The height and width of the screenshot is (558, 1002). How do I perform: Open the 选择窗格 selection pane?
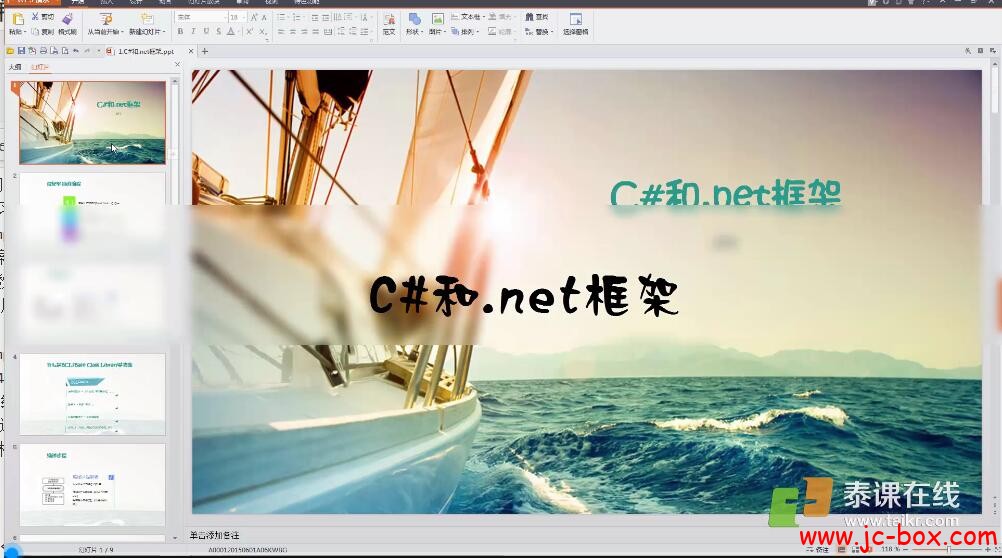(x=575, y=19)
